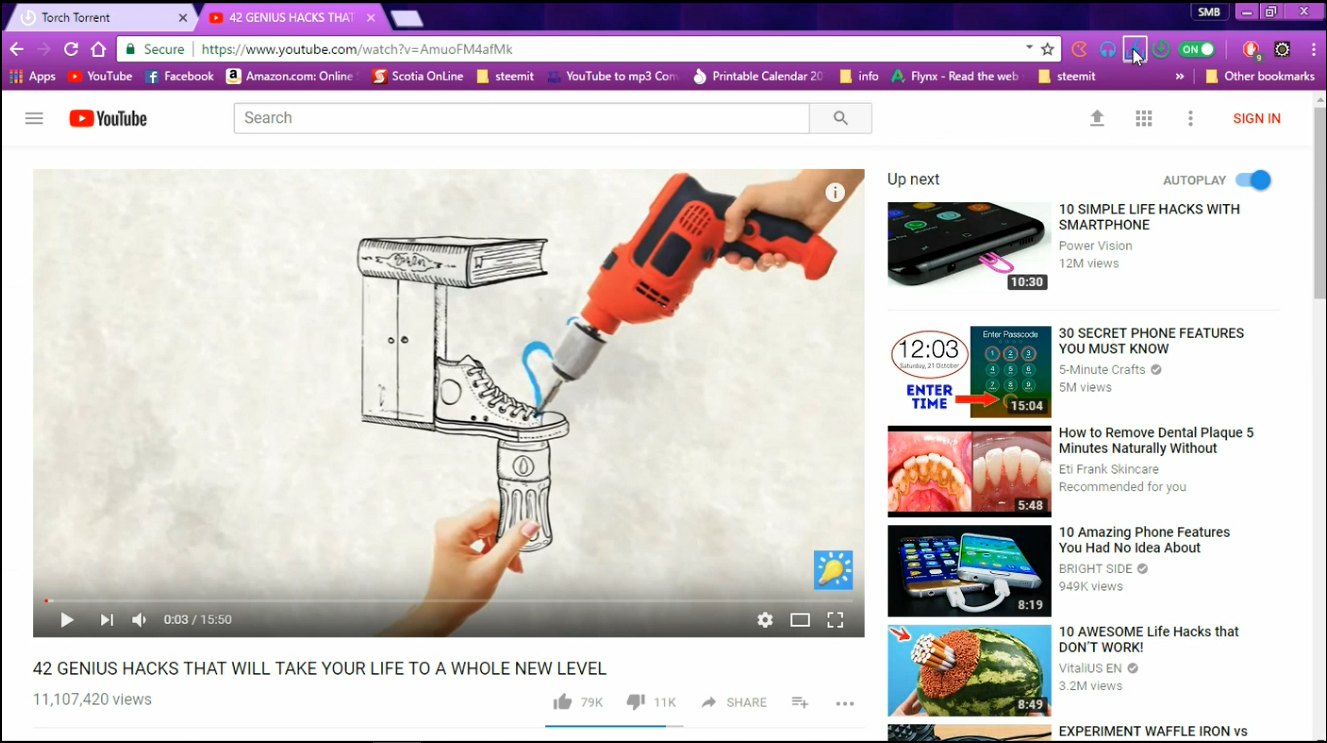Screen dimensions: 1327x743
Task: Close the Torch Torrent tab
Action: (x=183, y=18)
